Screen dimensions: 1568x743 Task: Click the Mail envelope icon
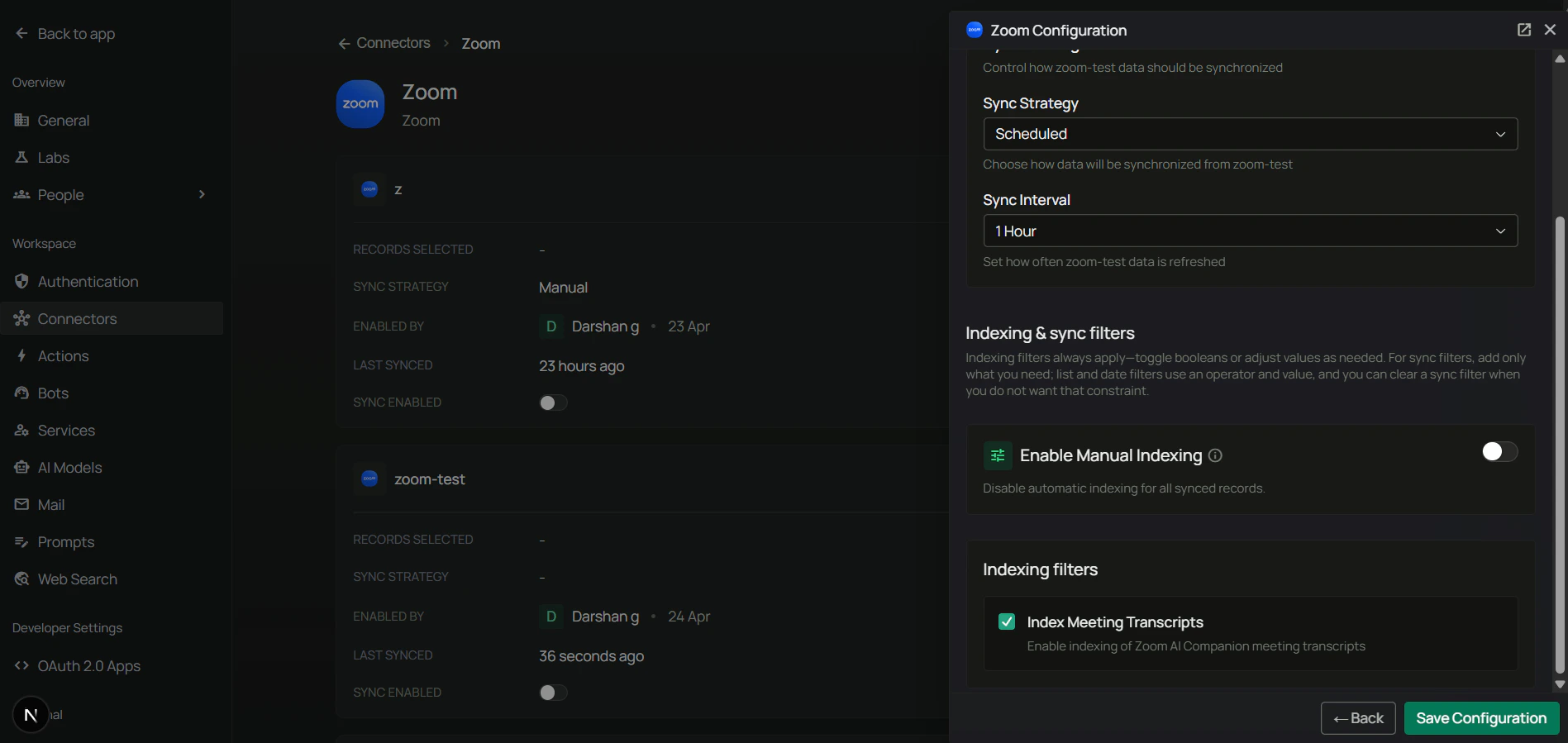point(21,504)
